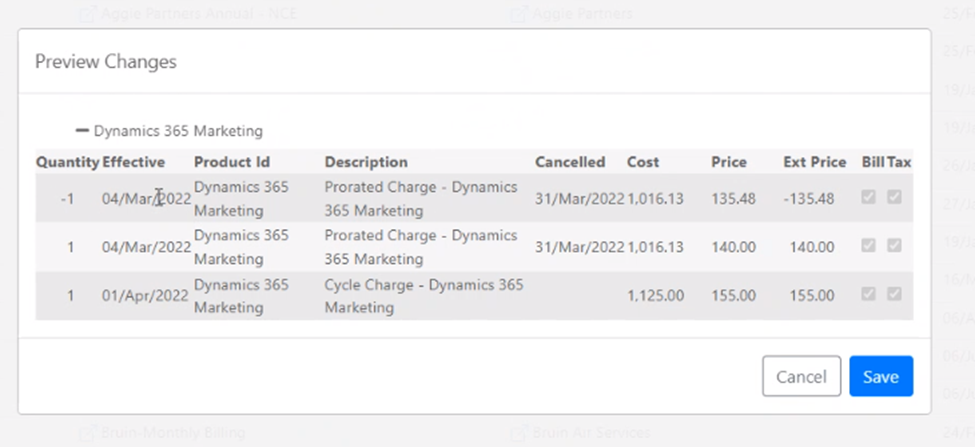Image resolution: width=975 pixels, height=447 pixels.
Task: Click the Aggie Partners link icon
Action: pos(519,14)
